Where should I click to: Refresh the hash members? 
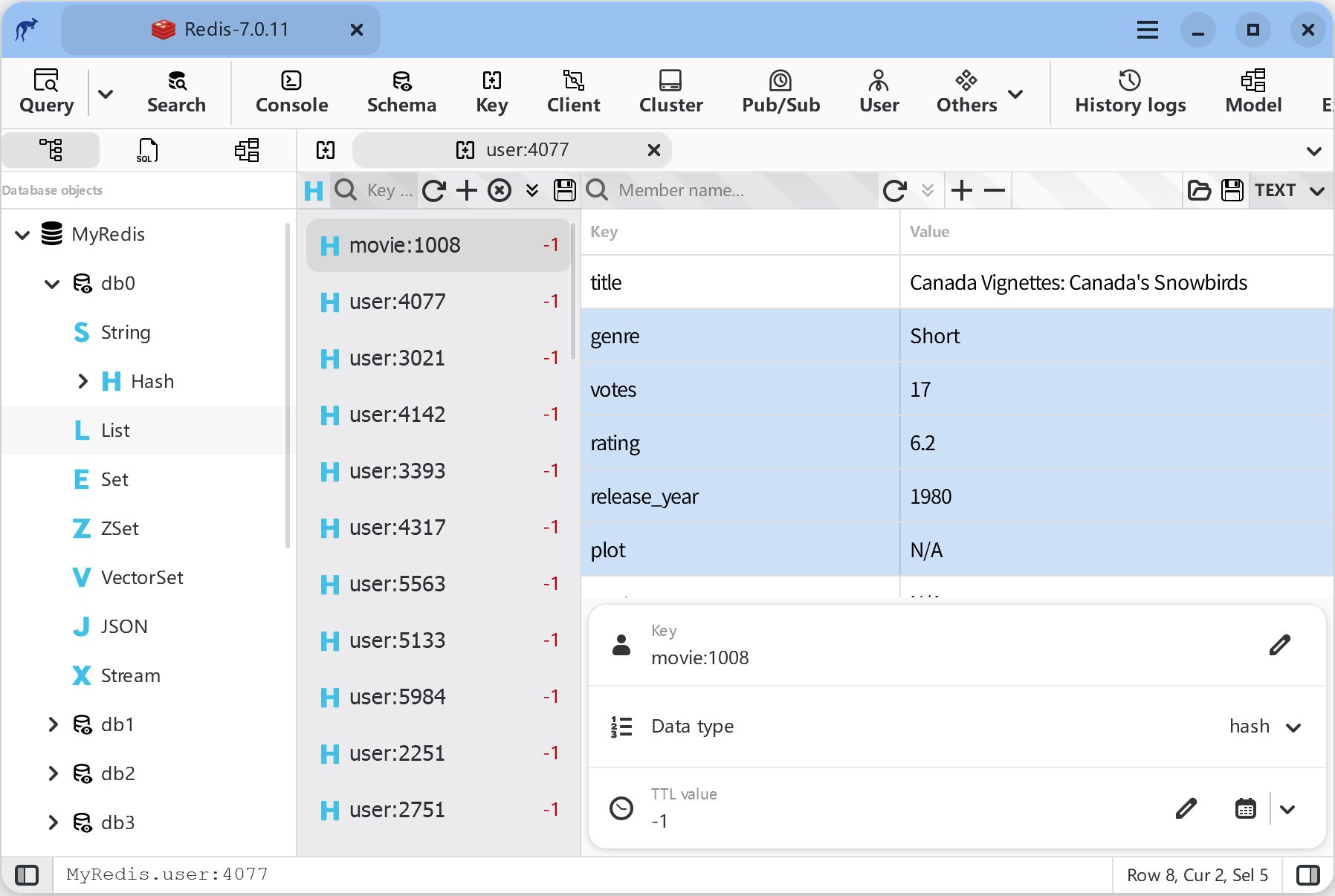point(894,191)
